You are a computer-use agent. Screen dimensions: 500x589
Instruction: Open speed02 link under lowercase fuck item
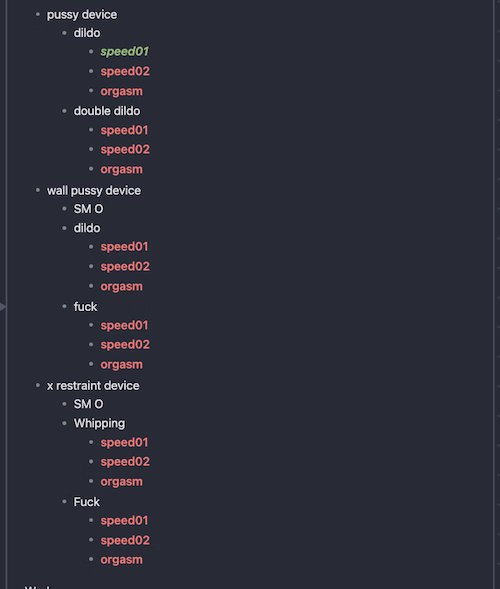tap(125, 344)
